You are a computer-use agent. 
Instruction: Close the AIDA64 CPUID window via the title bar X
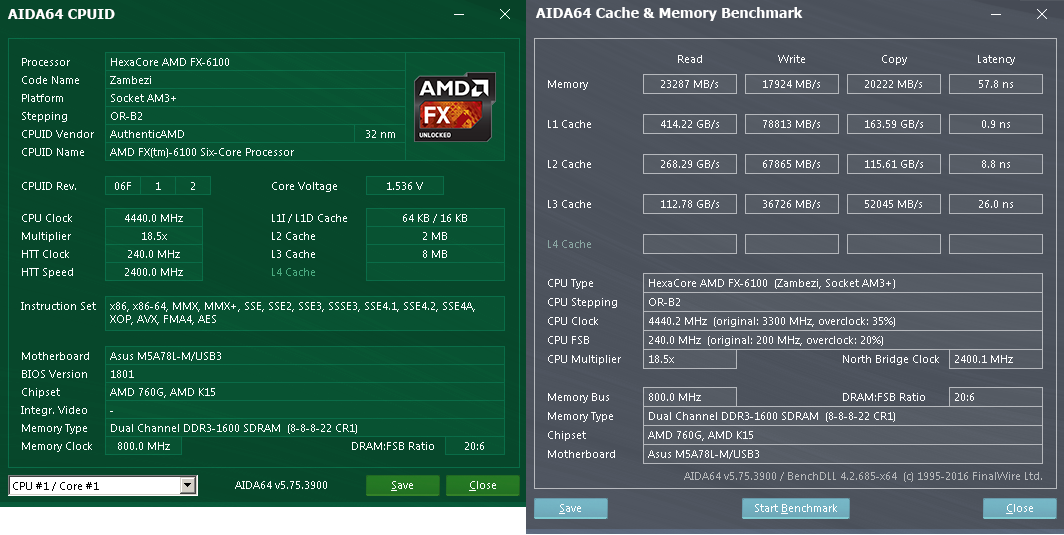(x=505, y=14)
